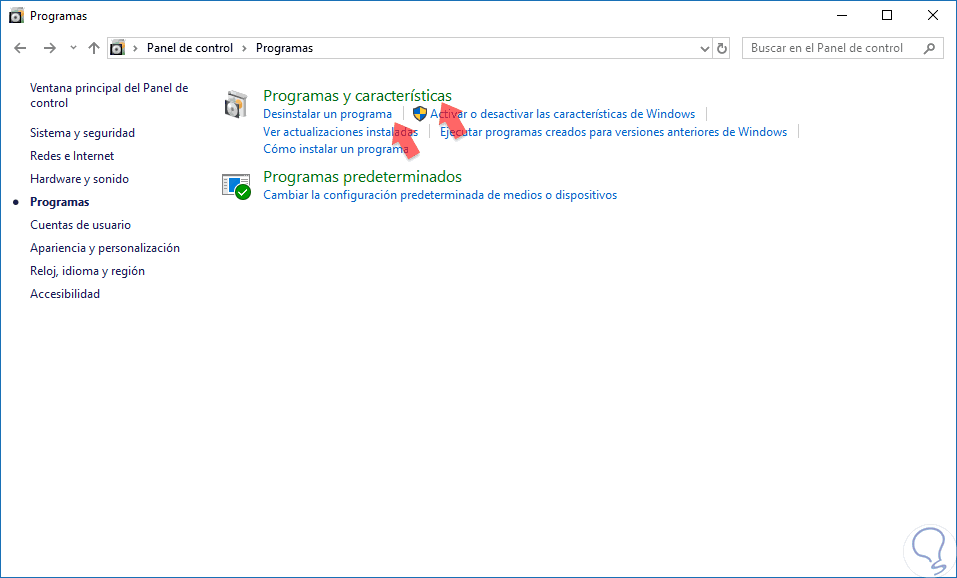Select Programas in the address breadcrumb

[x=284, y=48]
